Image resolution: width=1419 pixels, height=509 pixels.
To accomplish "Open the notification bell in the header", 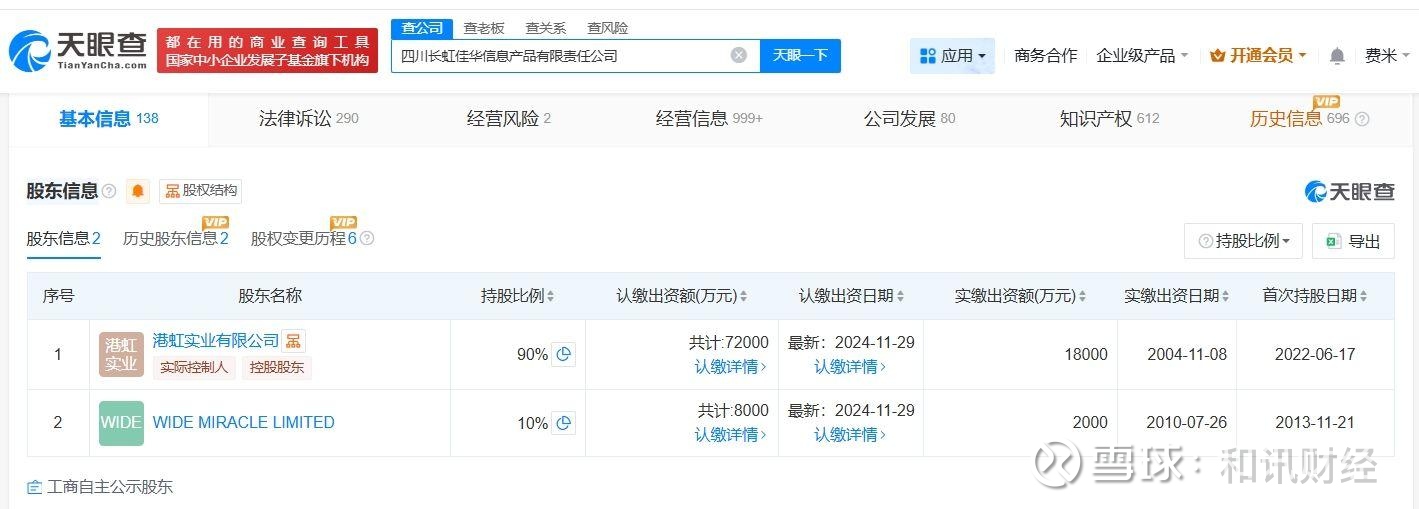I will pyautogui.click(x=1337, y=56).
